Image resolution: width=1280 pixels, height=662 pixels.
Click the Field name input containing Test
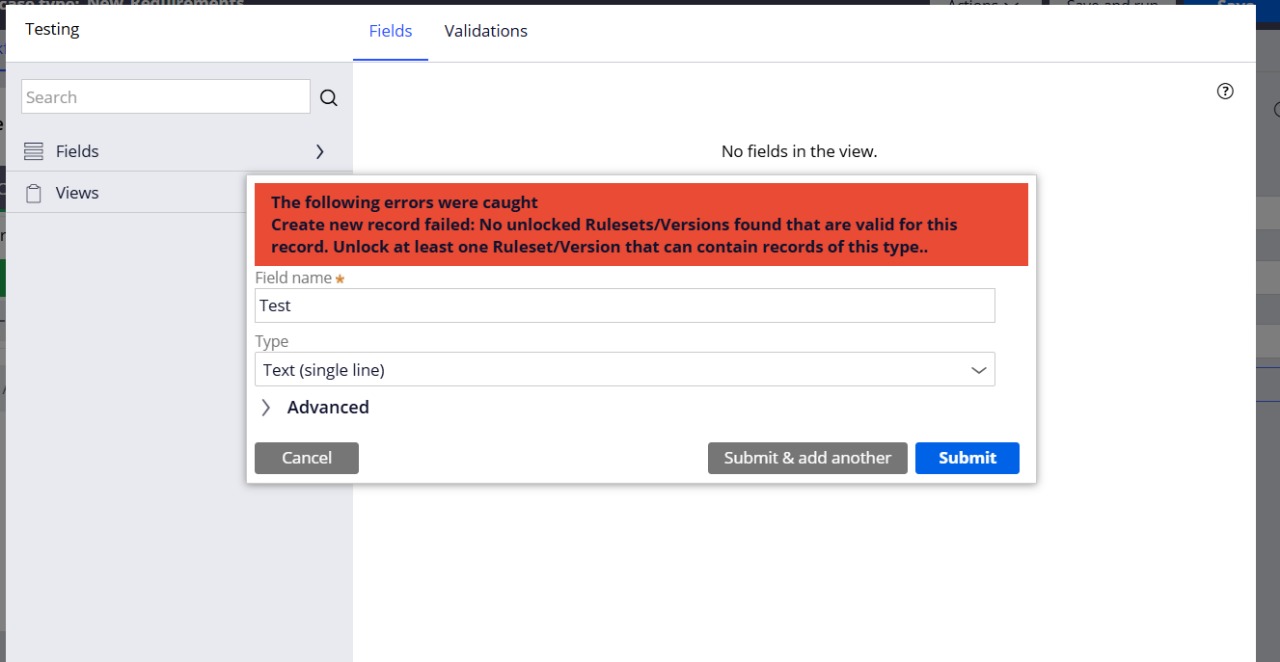(x=624, y=306)
